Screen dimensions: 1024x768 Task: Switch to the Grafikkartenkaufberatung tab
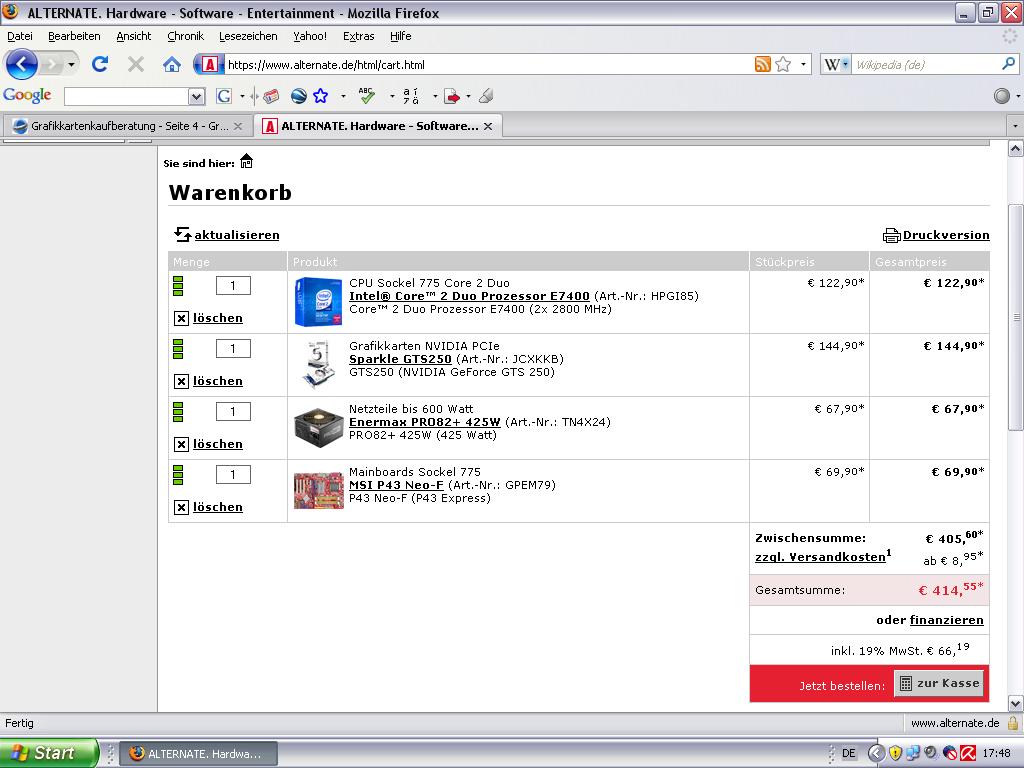pyautogui.click(x=127, y=126)
